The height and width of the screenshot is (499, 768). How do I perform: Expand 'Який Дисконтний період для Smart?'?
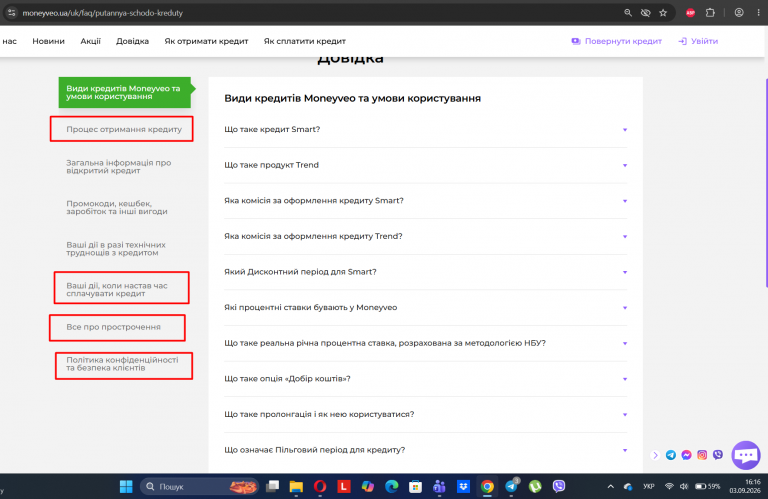coord(425,272)
